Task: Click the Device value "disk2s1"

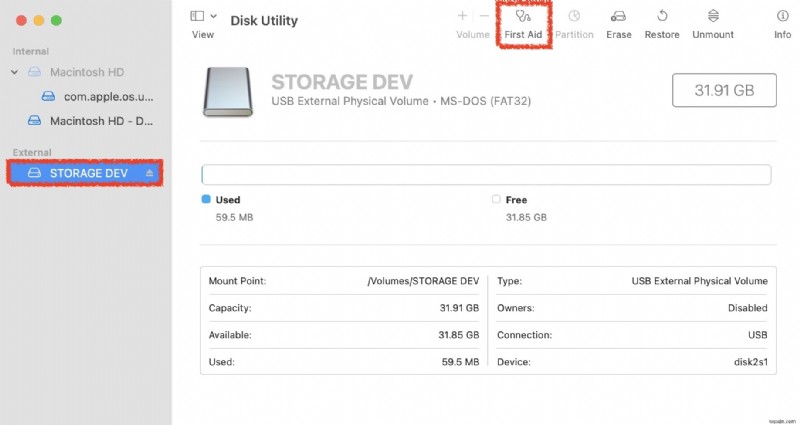Action: [x=751, y=362]
